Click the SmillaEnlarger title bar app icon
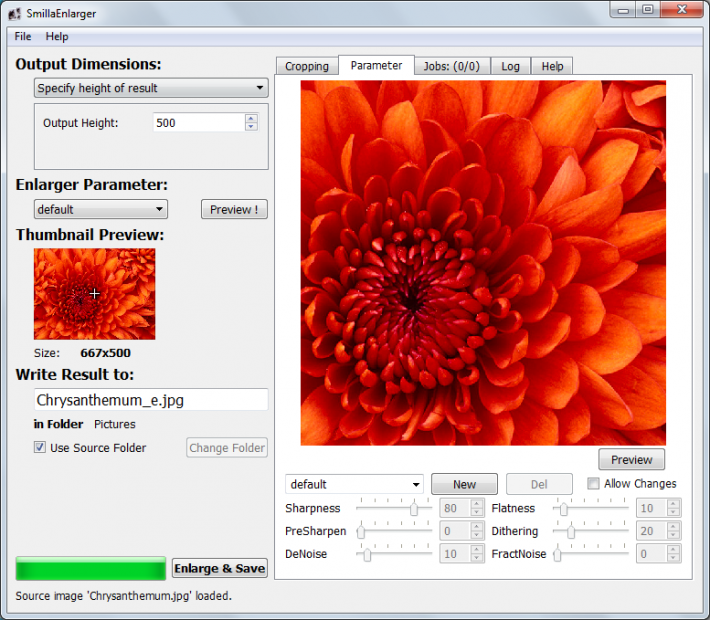Screen dimensions: 710x620 click(14, 14)
